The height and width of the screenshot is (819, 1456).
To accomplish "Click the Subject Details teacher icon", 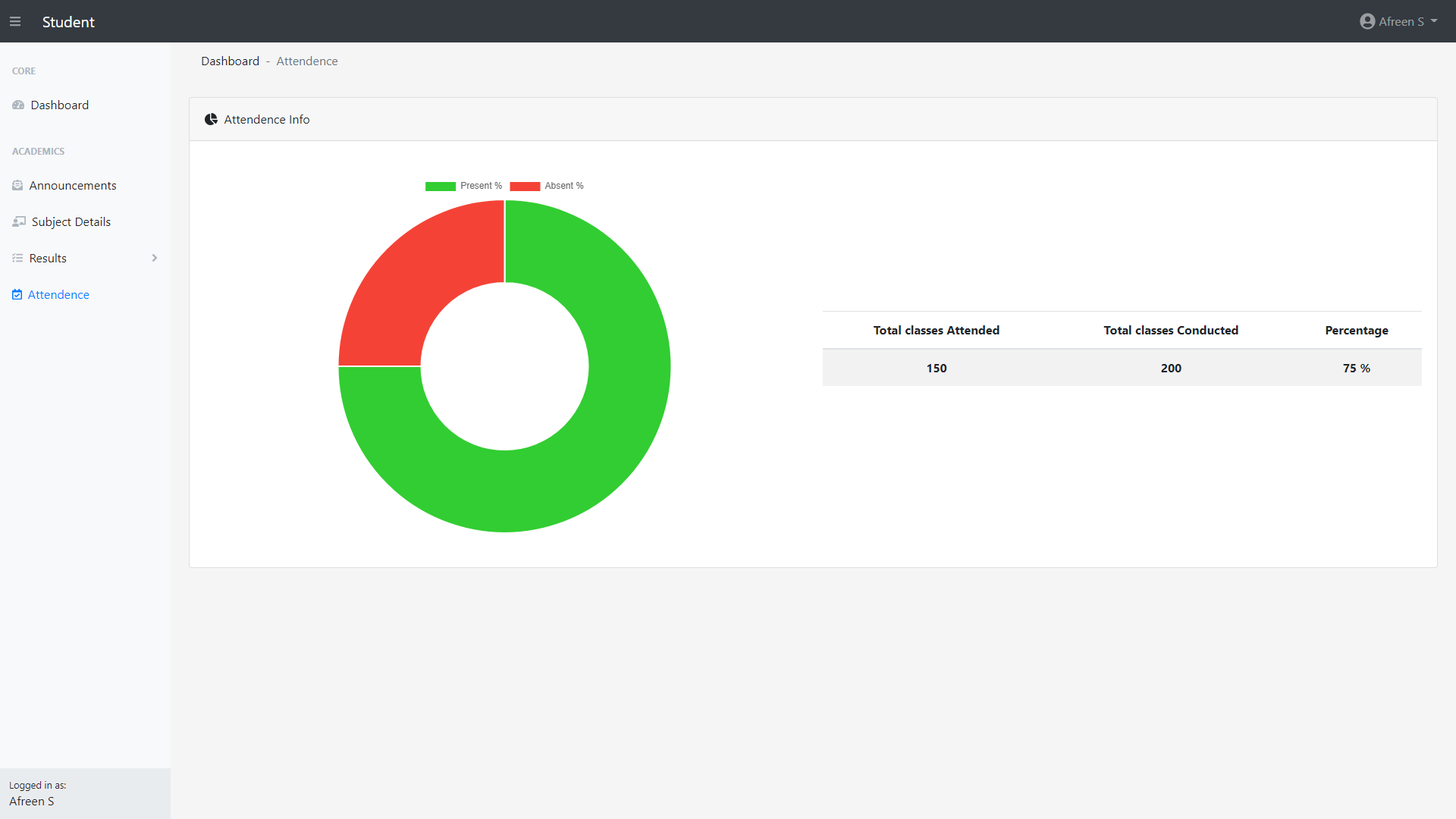I will (x=19, y=222).
